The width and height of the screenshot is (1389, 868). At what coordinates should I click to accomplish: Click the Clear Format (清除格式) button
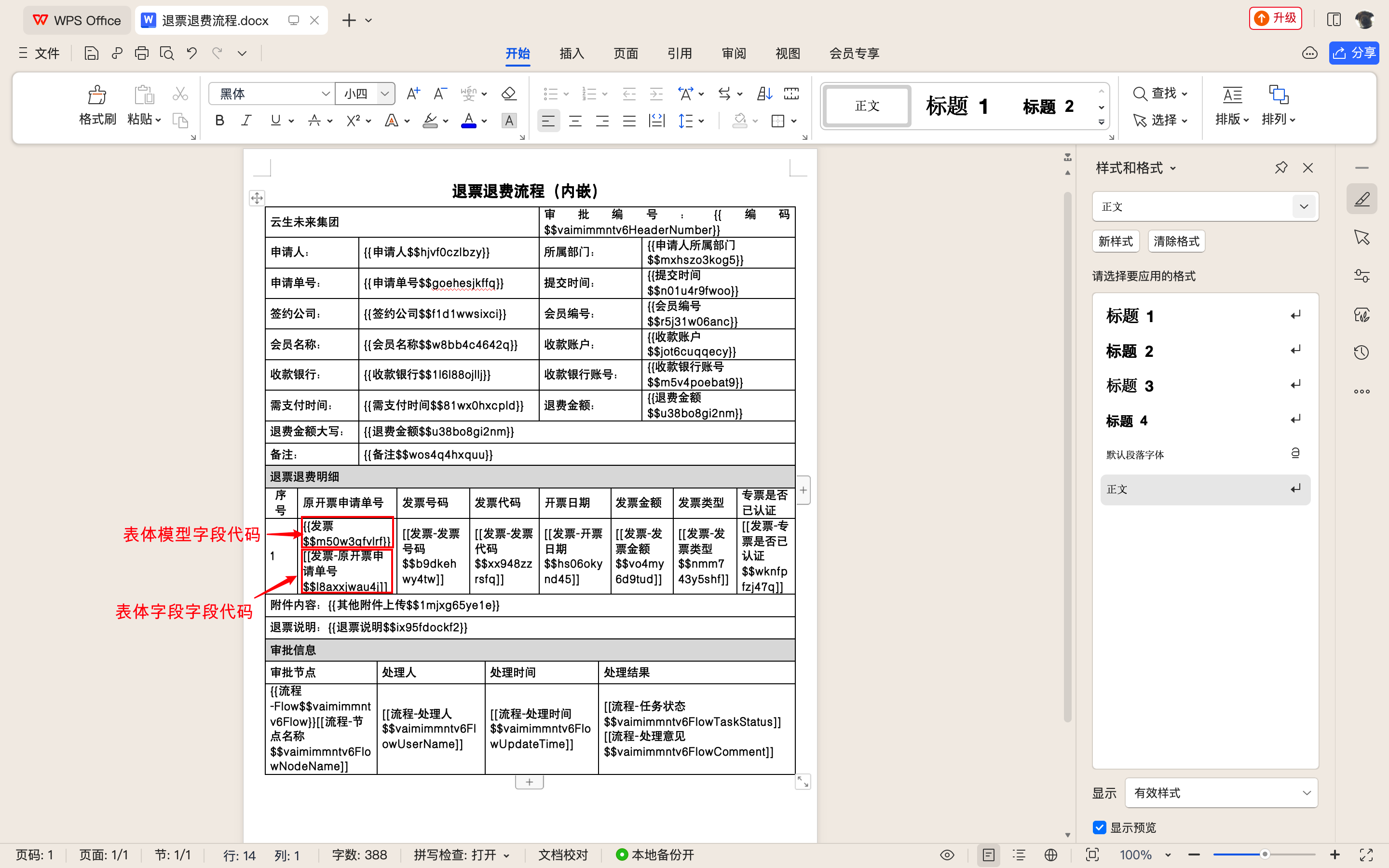pyautogui.click(x=1176, y=241)
